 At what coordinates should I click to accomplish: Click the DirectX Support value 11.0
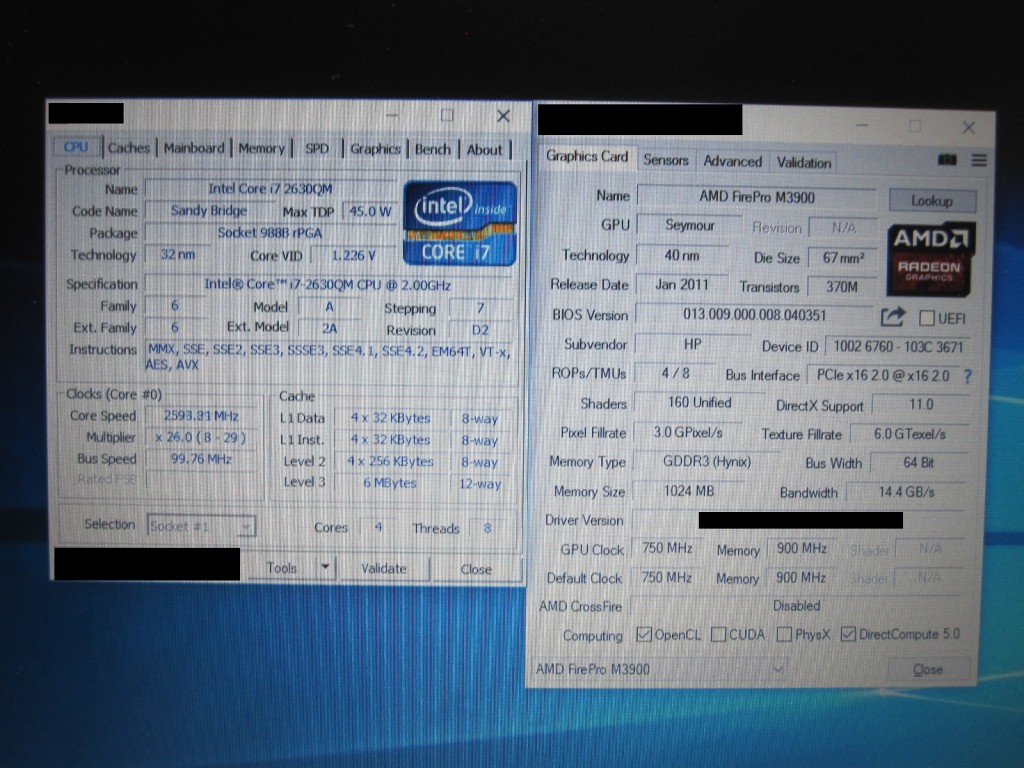pyautogui.click(x=921, y=404)
